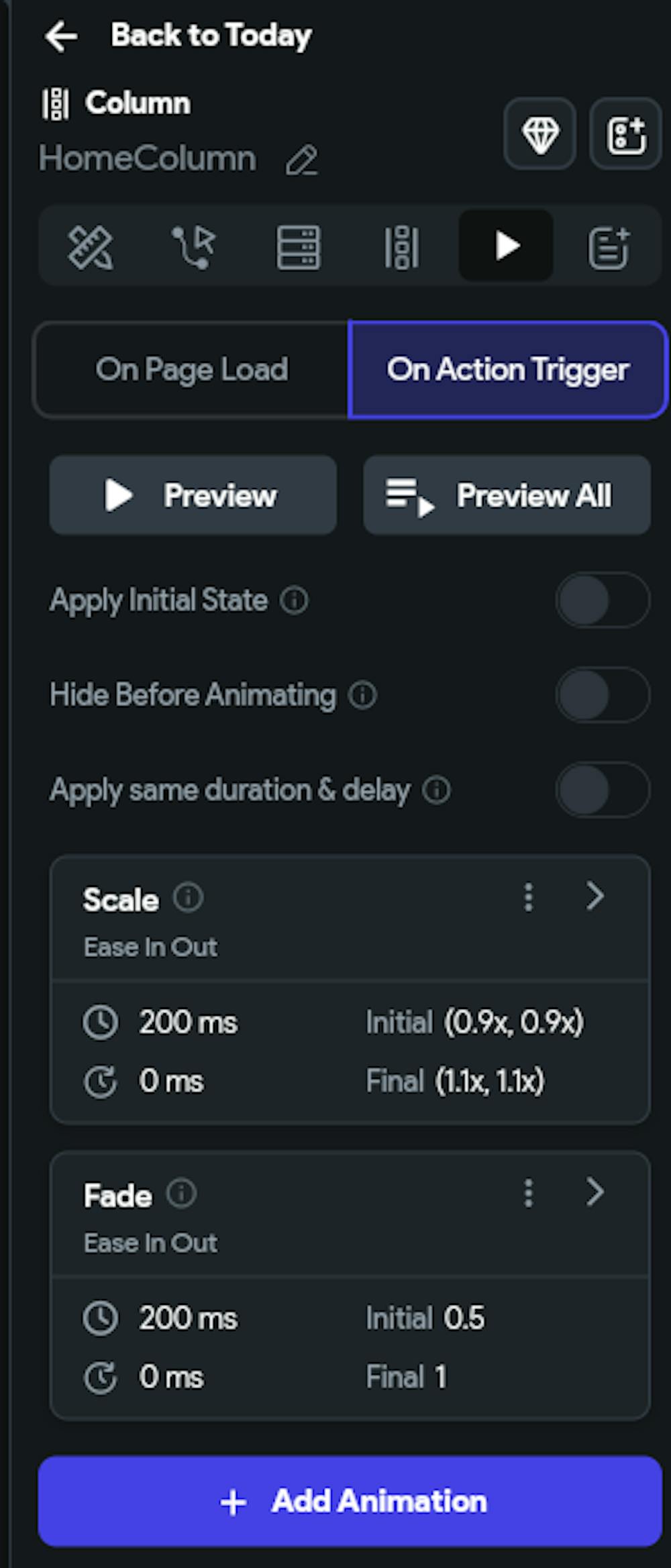Click Add Animation button
Image resolution: width=671 pixels, height=1568 pixels.
coord(350,1502)
